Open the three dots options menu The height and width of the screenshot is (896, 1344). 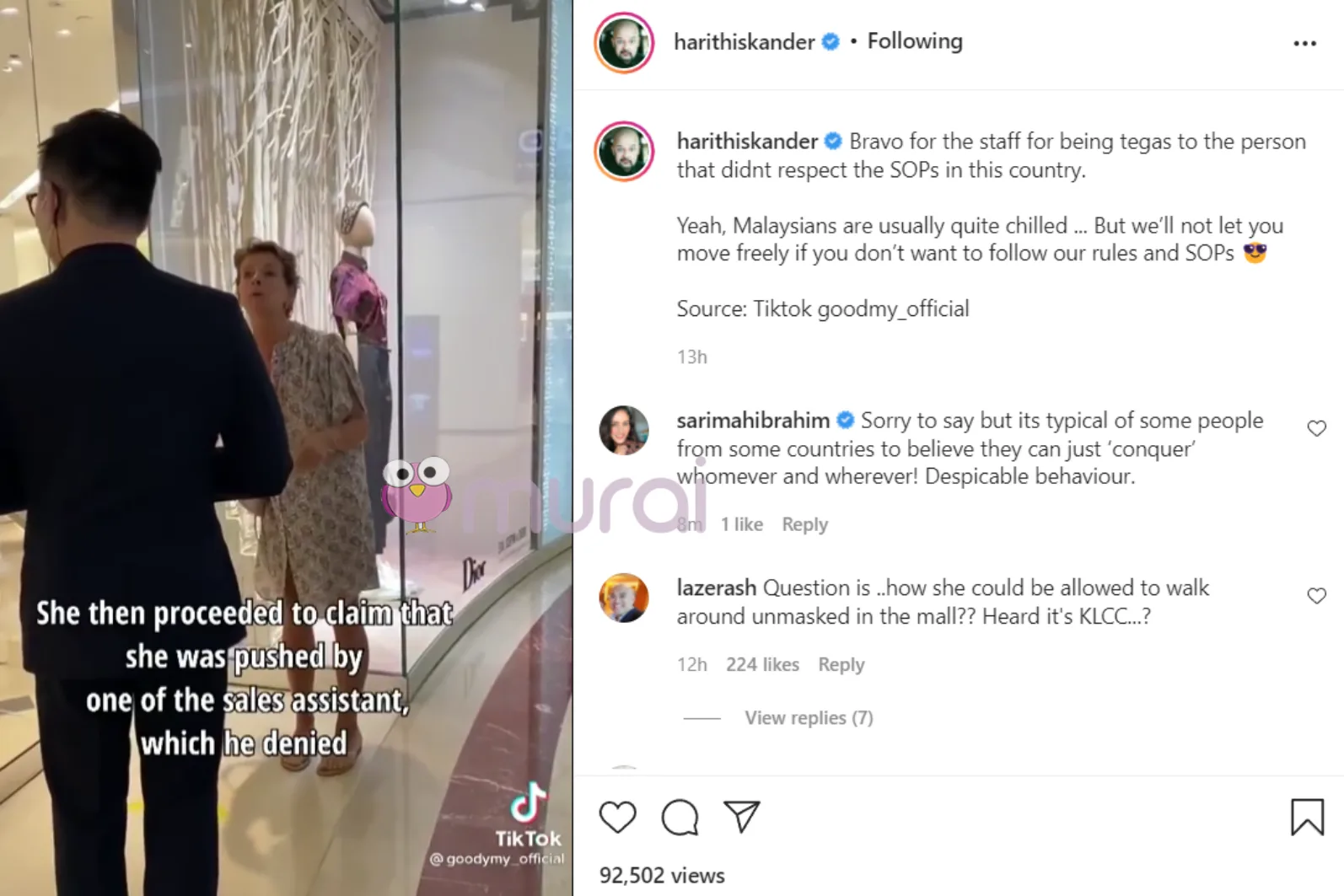pyautogui.click(x=1304, y=43)
